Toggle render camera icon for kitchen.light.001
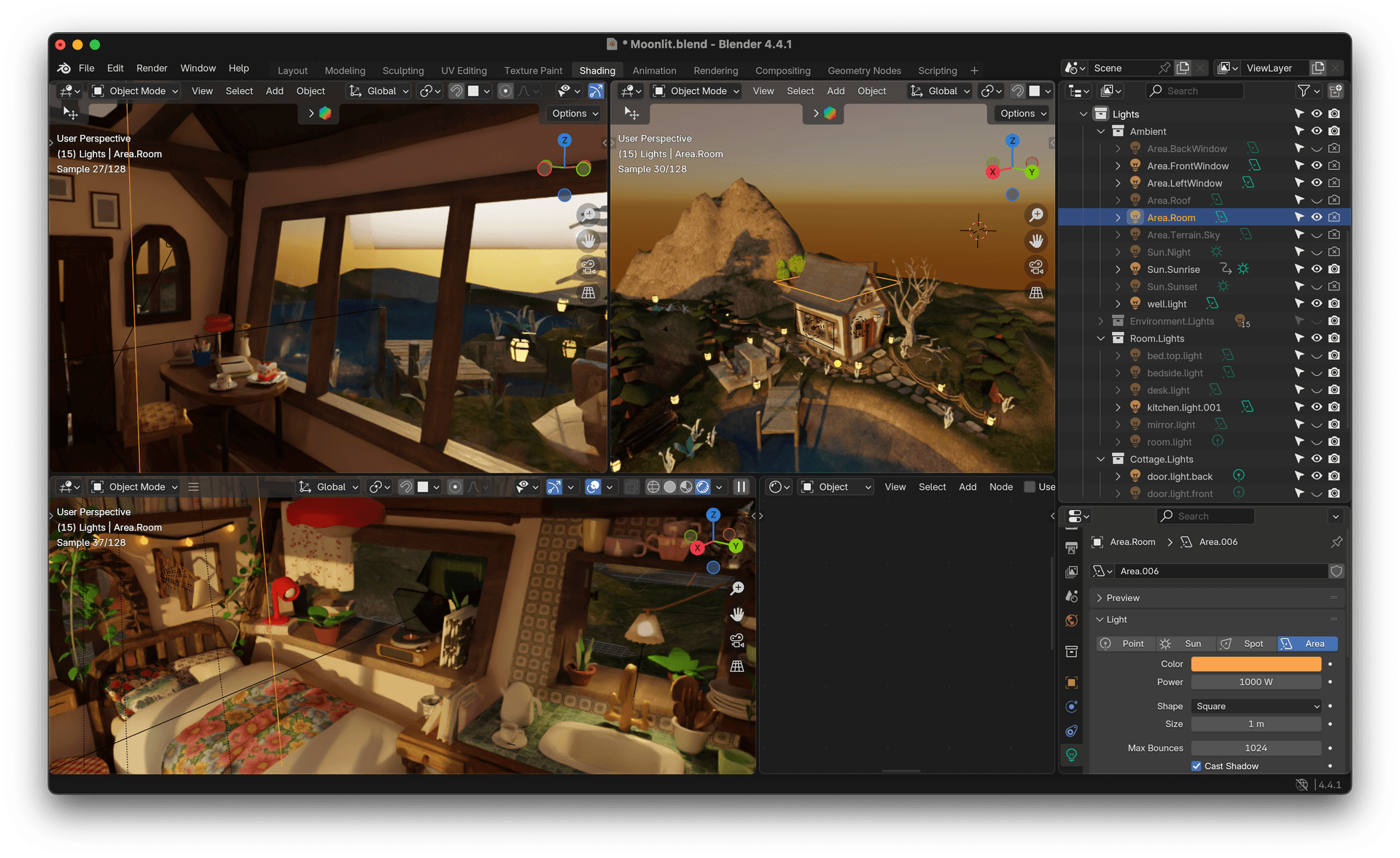 pyautogui.click(x=1334, y=407)
